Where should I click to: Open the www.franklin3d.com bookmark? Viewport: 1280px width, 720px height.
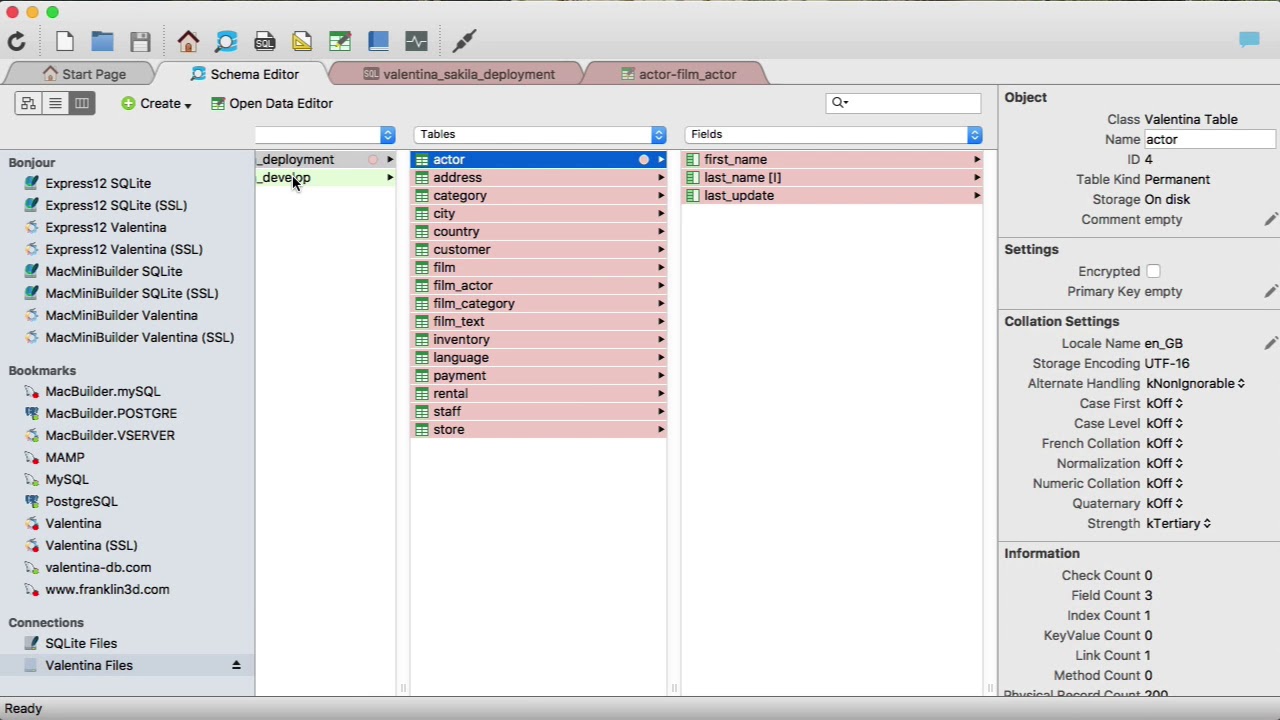pyautogui.click(x=107, y=589)
